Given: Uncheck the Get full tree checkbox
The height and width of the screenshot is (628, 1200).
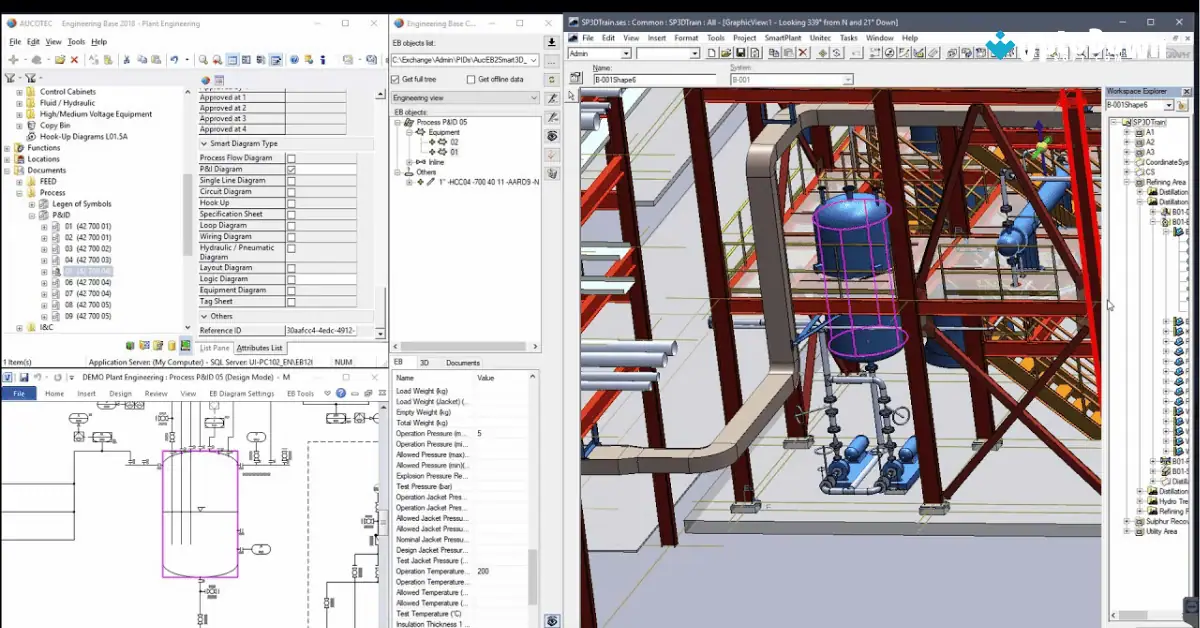Looking at the screenshot, I should click(x=395, y=79).
